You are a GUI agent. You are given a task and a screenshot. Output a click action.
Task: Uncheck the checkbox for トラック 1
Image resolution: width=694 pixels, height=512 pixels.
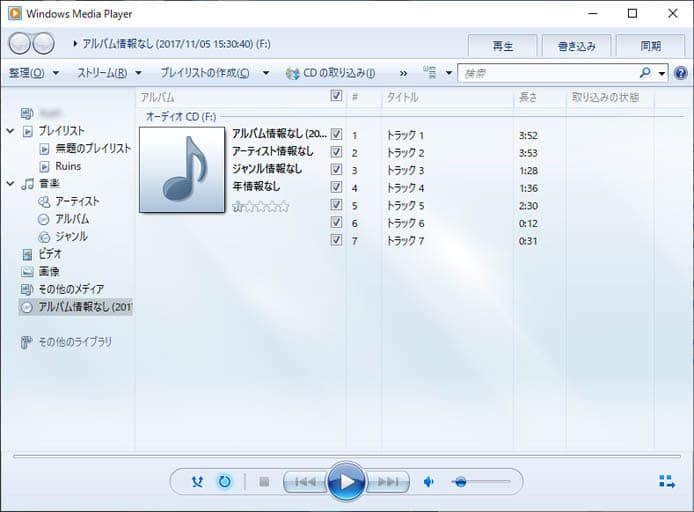(336, 134)
